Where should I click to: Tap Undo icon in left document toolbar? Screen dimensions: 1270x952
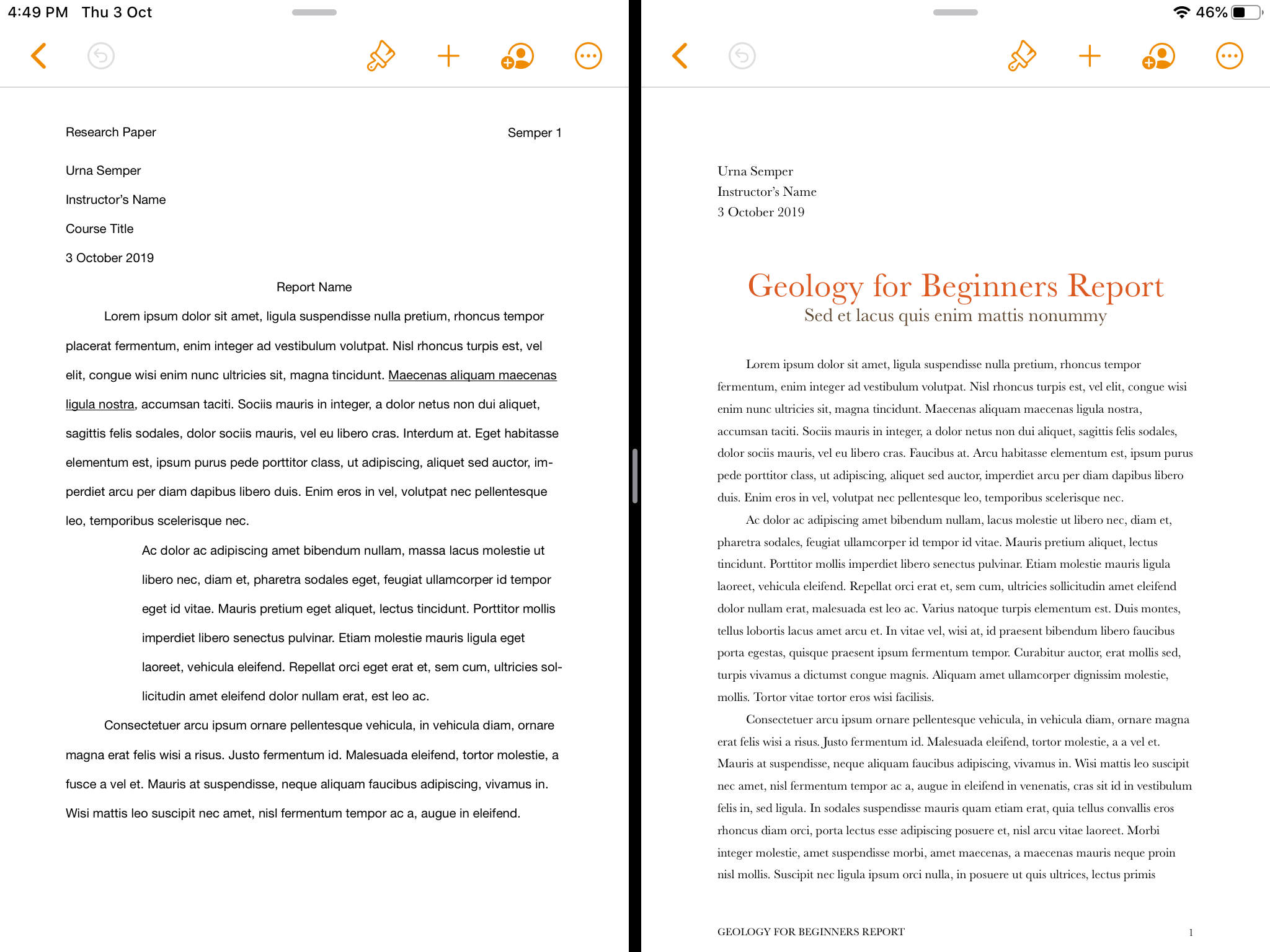click(x=101, y=56)
